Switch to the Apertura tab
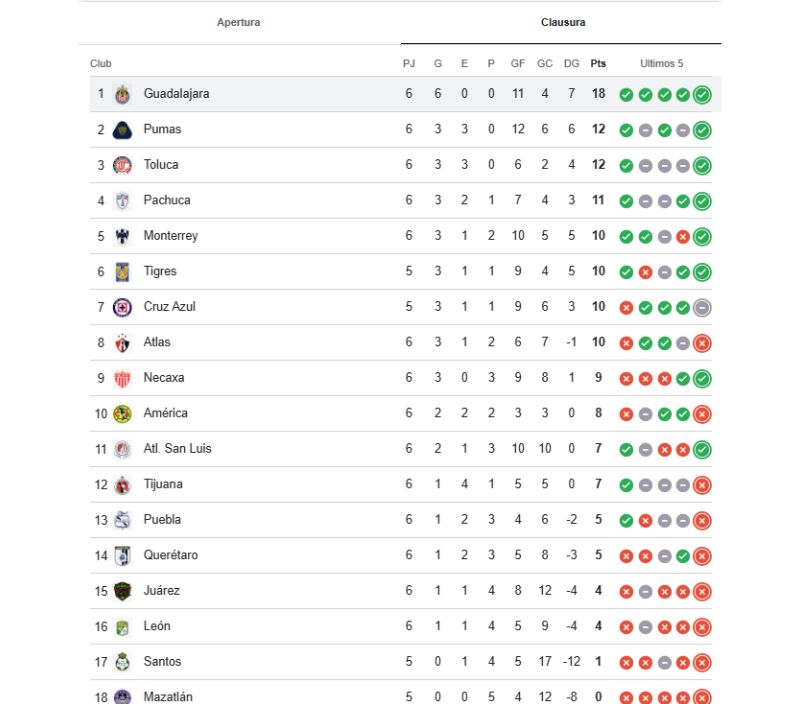This screenshot has width=800, height=704. (238, 22)
